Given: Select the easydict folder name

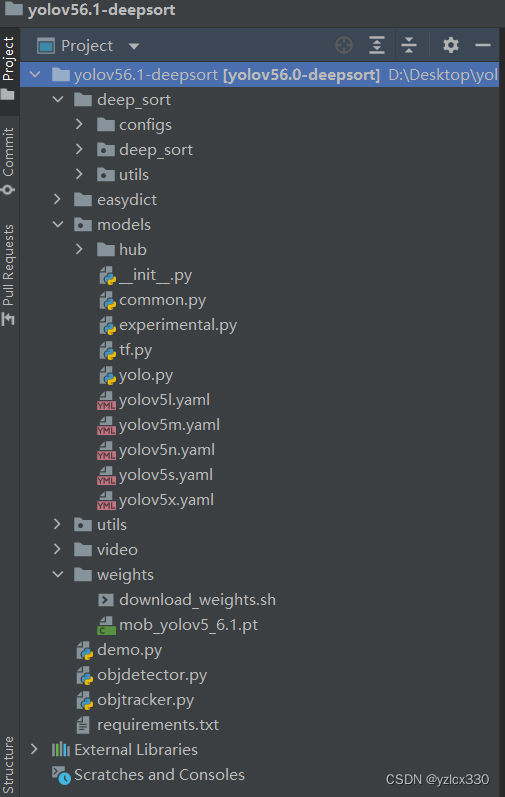Looking at the screenshot, I should tap(127, 200).
